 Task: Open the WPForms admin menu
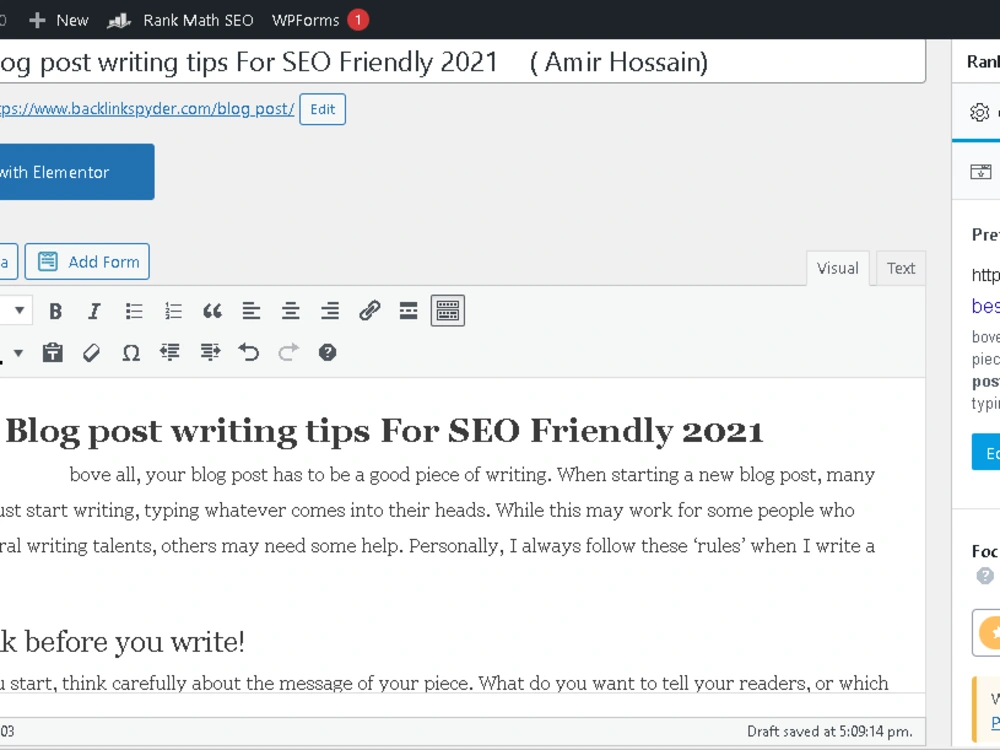(x=305, y=20)
